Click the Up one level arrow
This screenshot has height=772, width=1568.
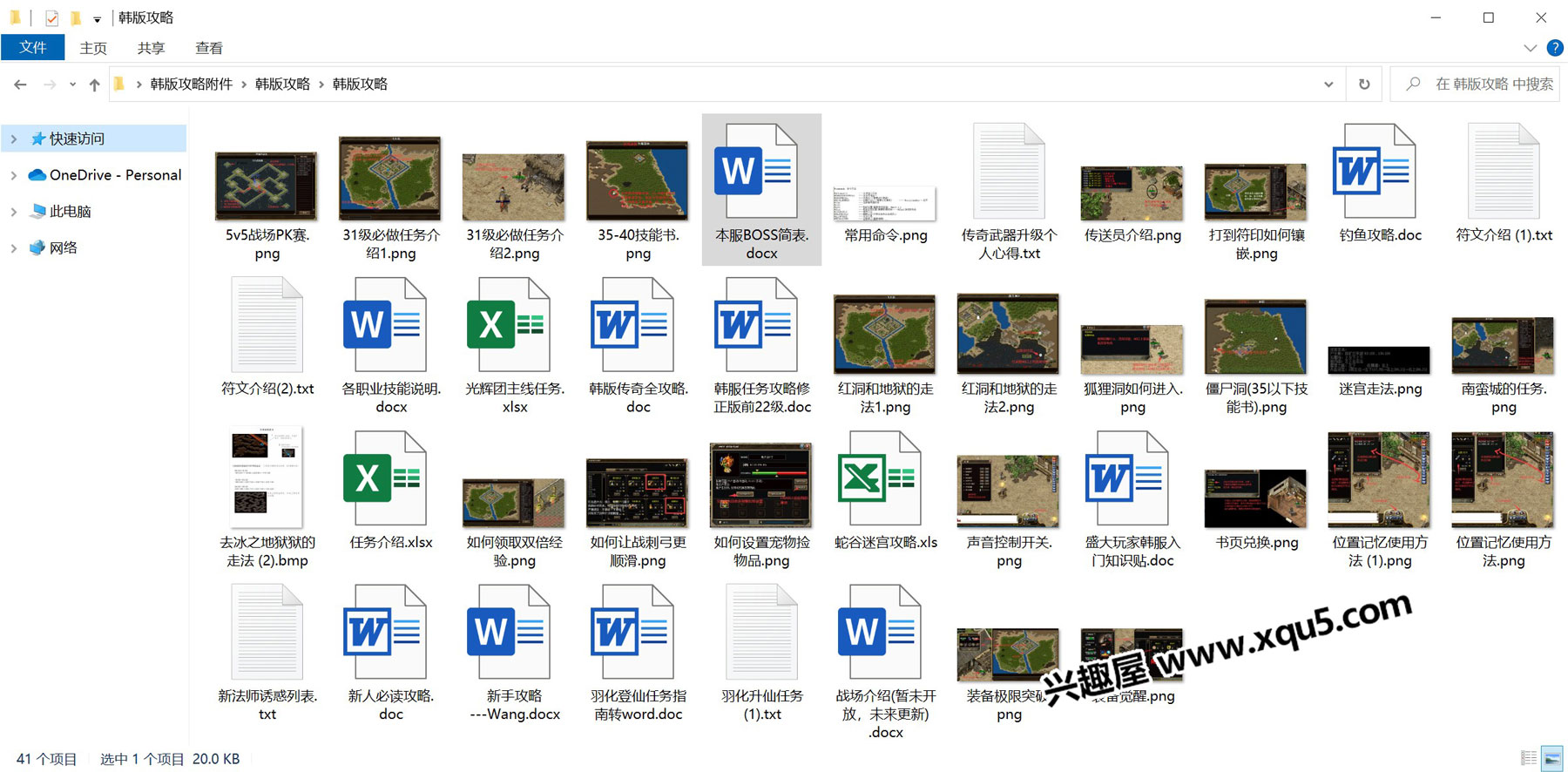pyautogui.click(x=94, y=85)
